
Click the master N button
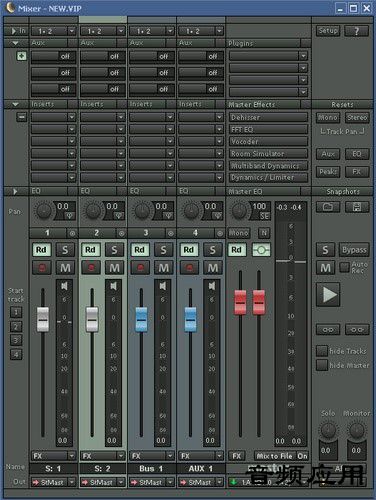click(264, 233)
